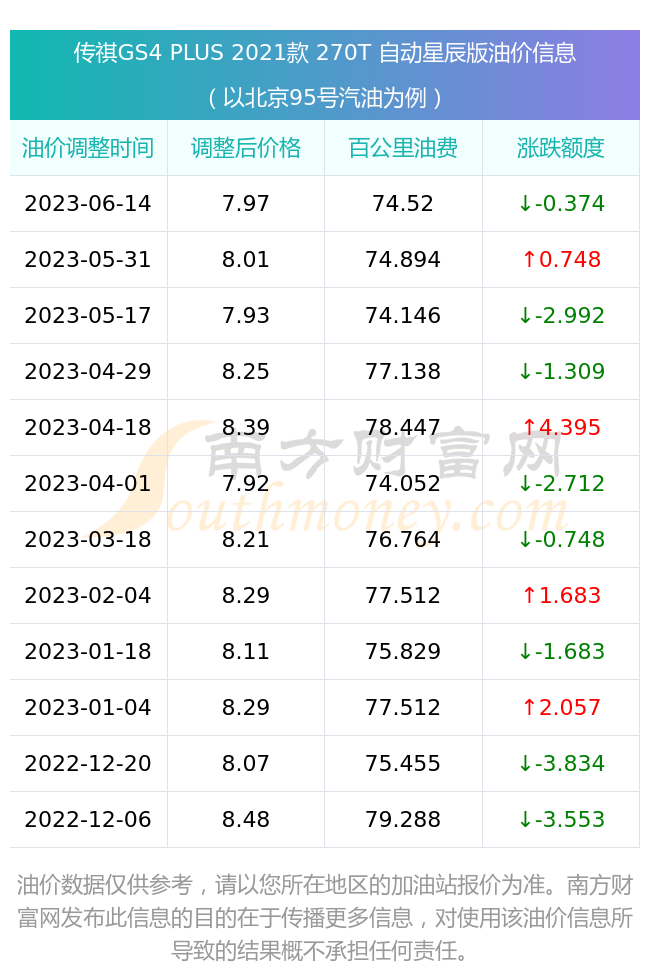
Task: Click the title 传祺GS4 PLUS 2021款 270T 自动星辰版油价信息
Action: (325, 53)
